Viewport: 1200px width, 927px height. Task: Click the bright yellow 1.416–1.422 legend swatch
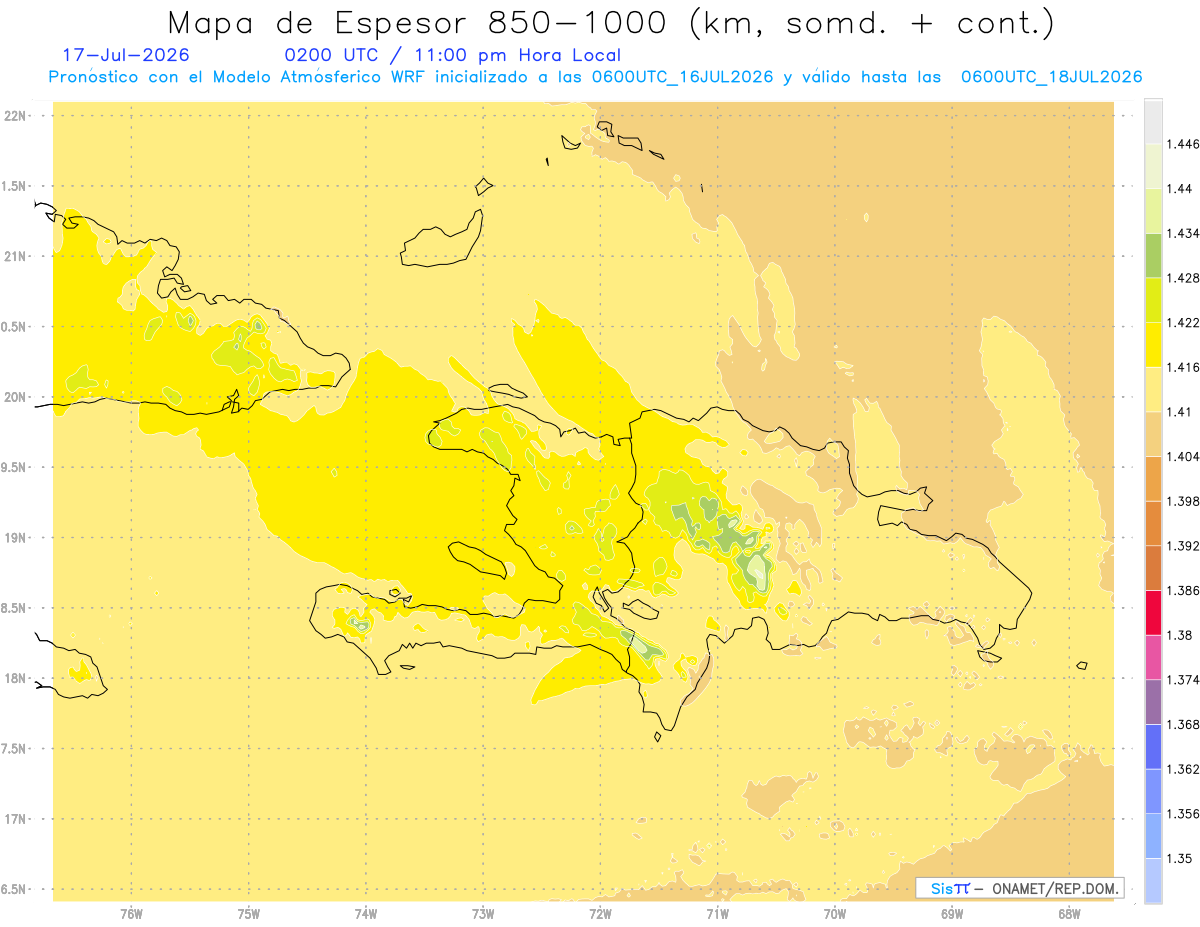[x=1153, y=345]
